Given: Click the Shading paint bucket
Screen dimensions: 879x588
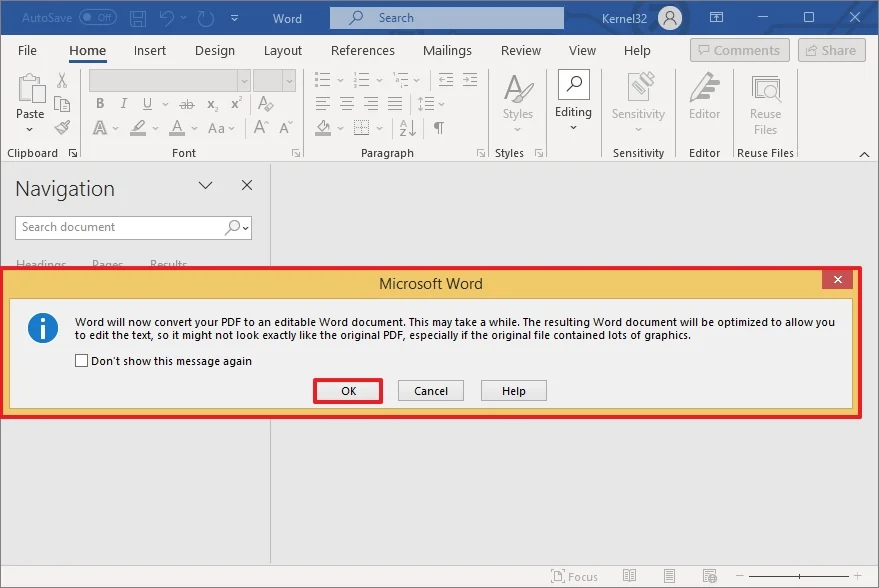Looking at the screenshot, I should [x=323, y=128].
